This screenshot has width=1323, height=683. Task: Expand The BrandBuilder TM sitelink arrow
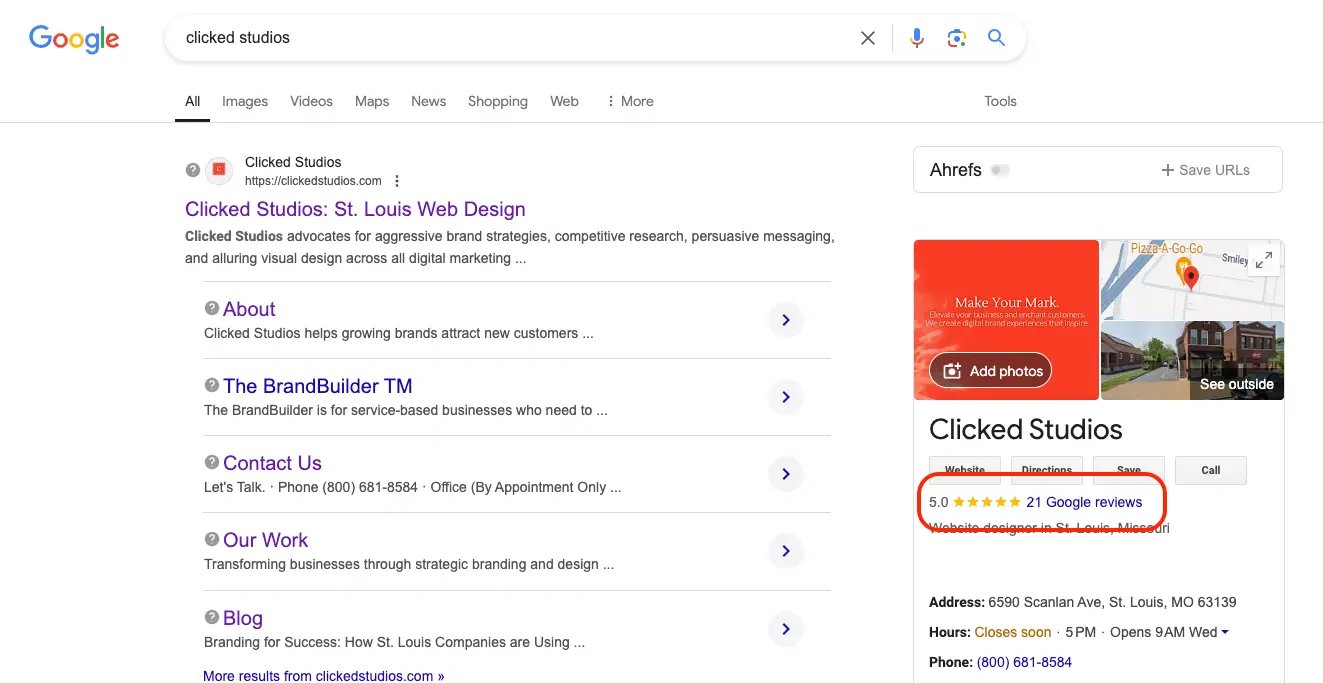(x=786, y=397)
